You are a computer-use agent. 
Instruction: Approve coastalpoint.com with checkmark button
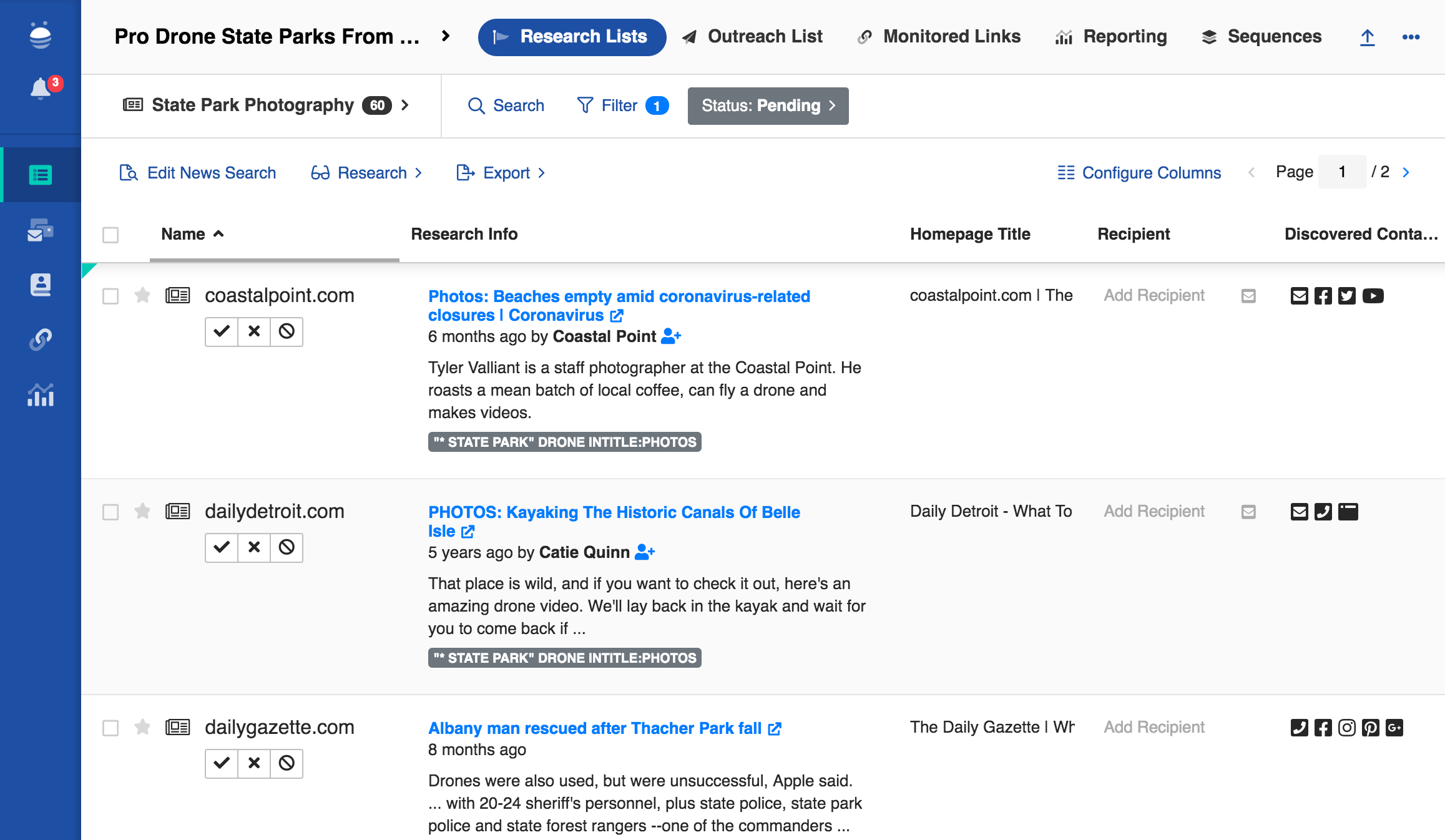coord(222,331)
